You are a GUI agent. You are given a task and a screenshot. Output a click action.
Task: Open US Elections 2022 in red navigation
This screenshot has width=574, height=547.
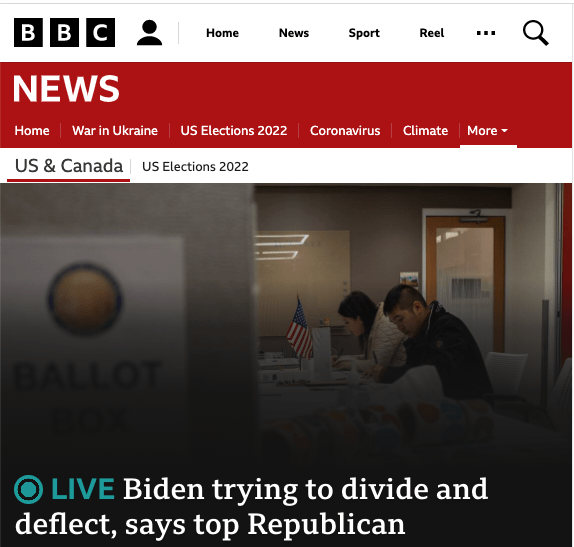(234, 131)
